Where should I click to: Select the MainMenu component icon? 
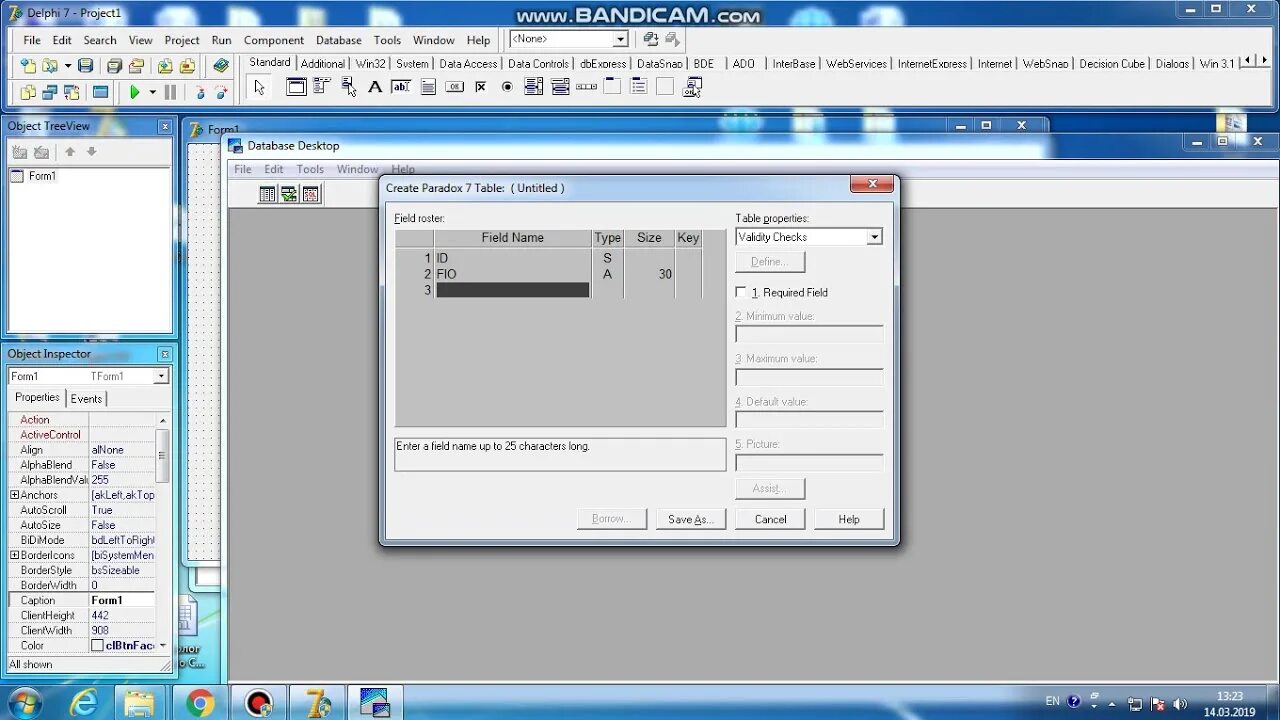pos(322,87)
